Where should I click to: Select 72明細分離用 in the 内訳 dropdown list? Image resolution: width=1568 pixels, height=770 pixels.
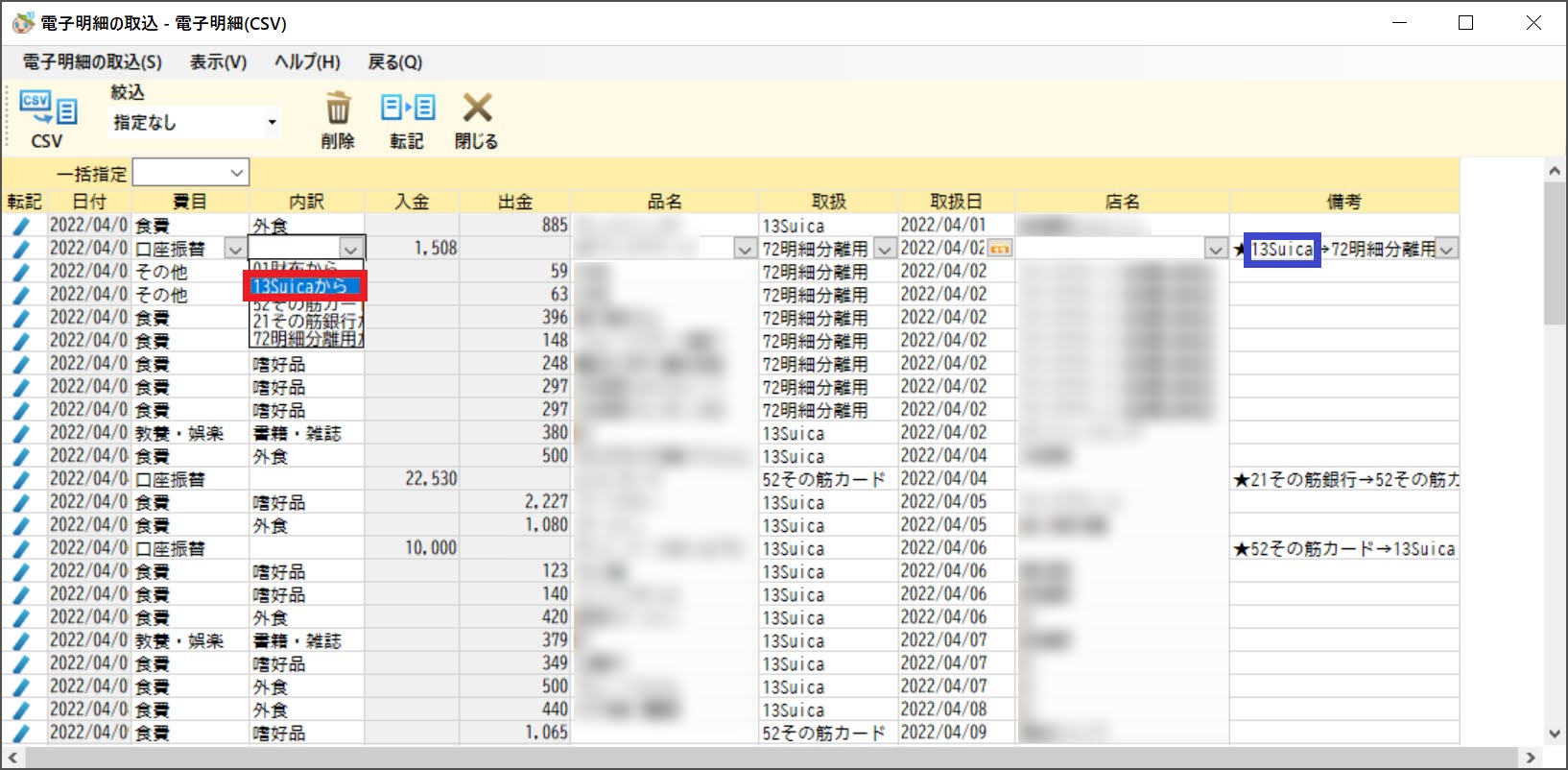[x=306, y=338]
